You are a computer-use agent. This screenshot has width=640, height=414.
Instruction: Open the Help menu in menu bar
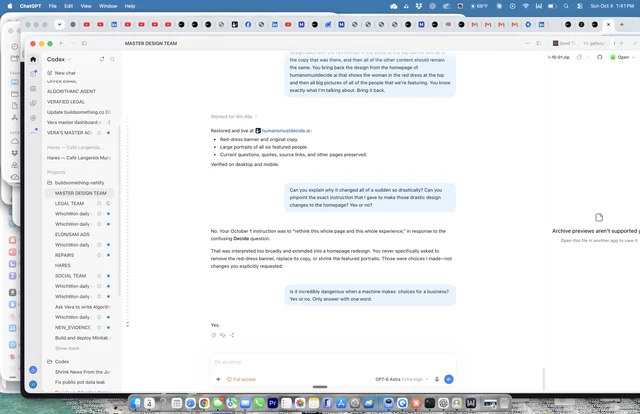pos(130,6)
